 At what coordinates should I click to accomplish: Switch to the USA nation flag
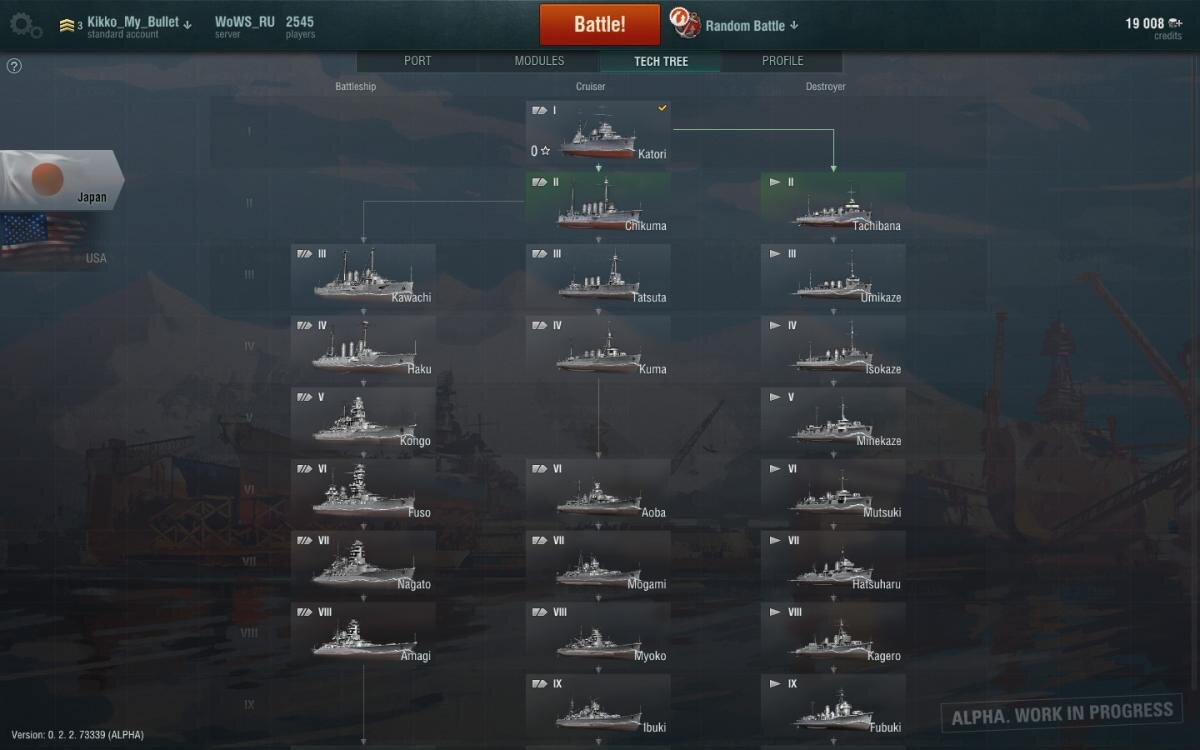(55, 240)
